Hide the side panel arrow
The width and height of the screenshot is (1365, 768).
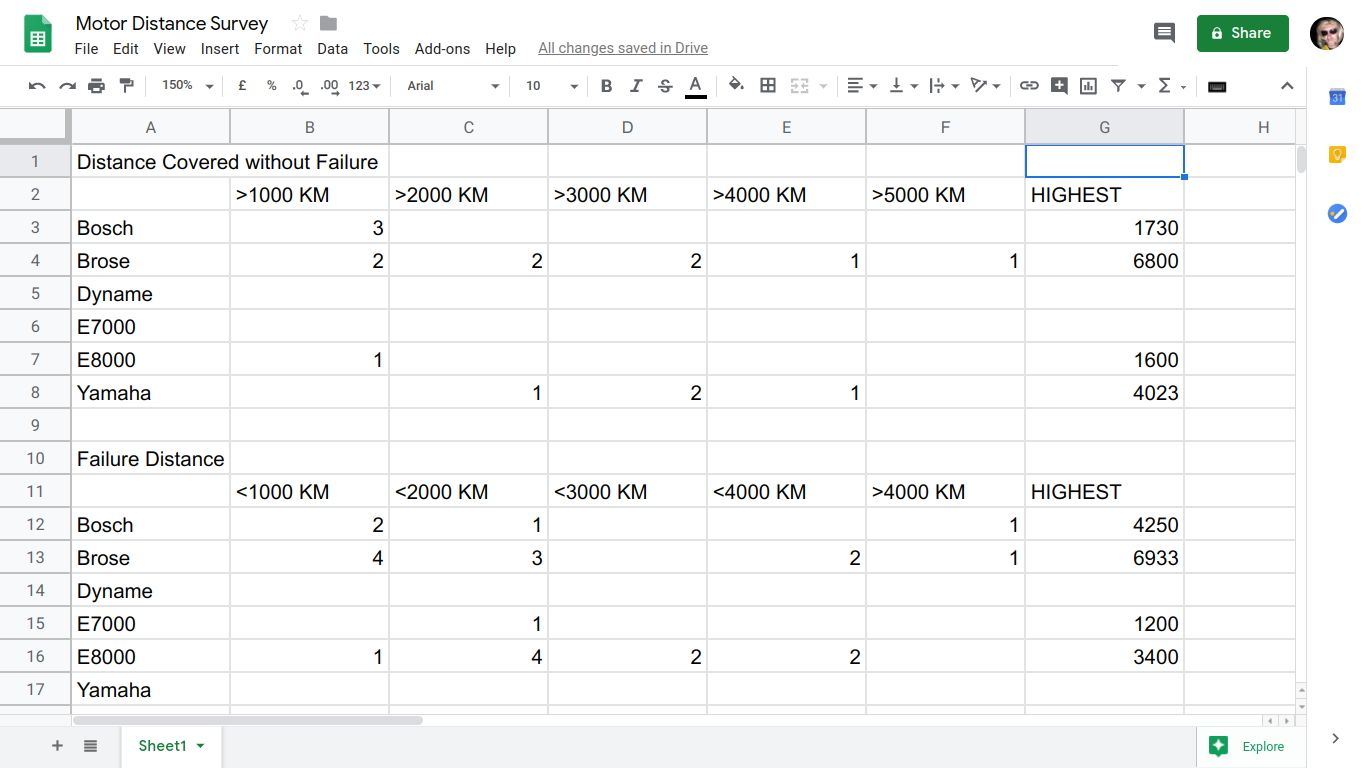pos(1336,738)
